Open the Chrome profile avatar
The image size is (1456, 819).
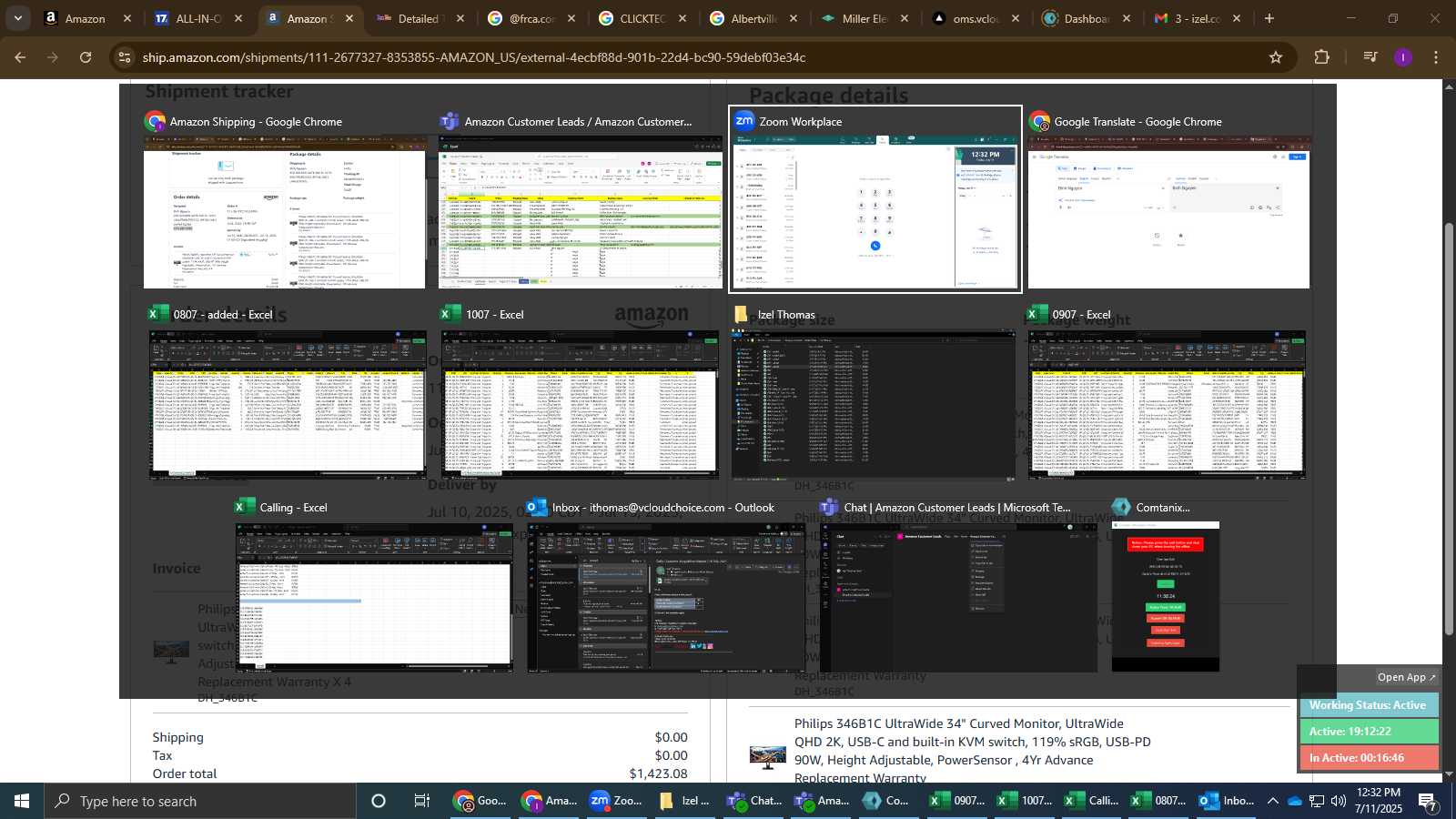(1403, 57)
